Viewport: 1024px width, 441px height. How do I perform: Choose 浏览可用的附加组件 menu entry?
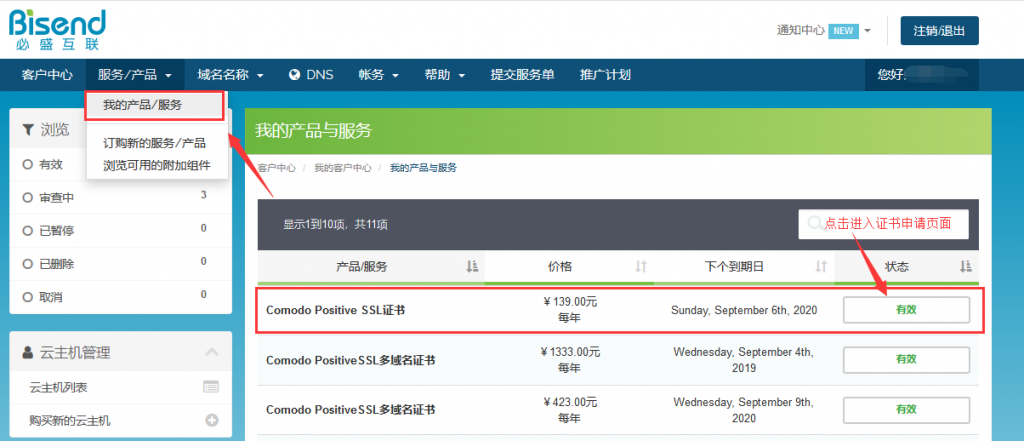coord(157,165)
